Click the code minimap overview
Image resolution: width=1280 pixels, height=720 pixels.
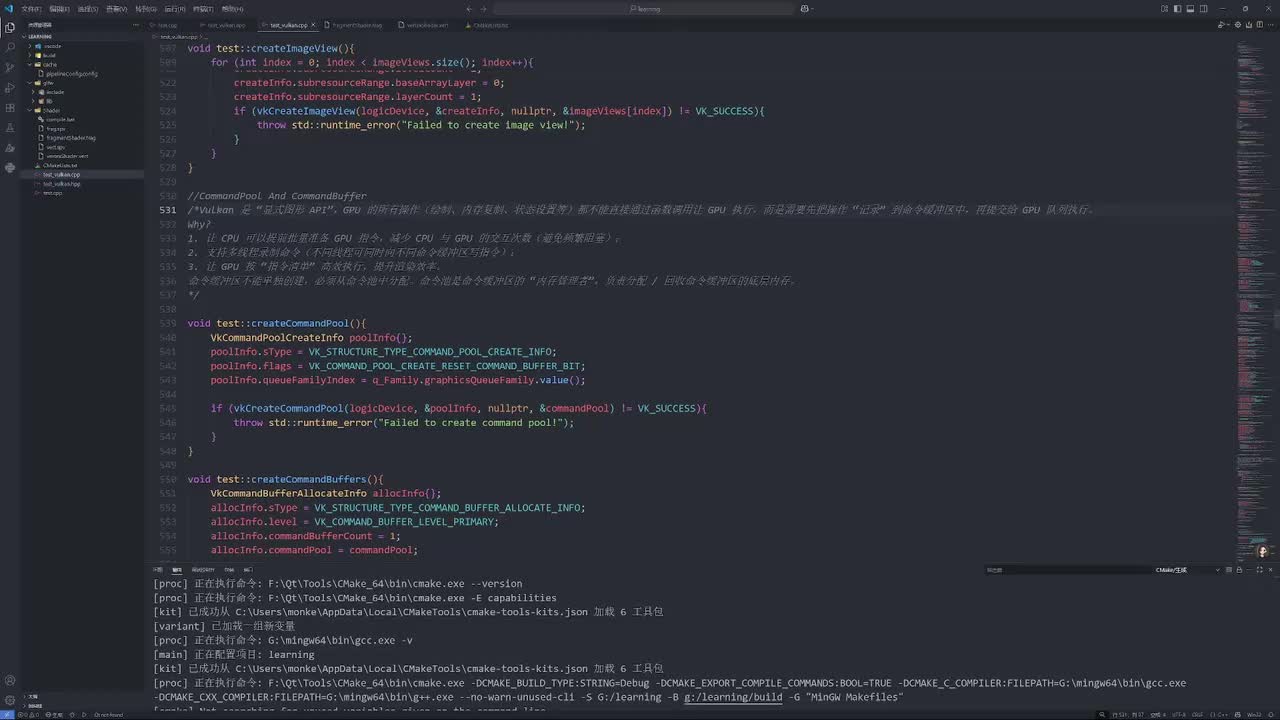click(x=1254, y=300)
